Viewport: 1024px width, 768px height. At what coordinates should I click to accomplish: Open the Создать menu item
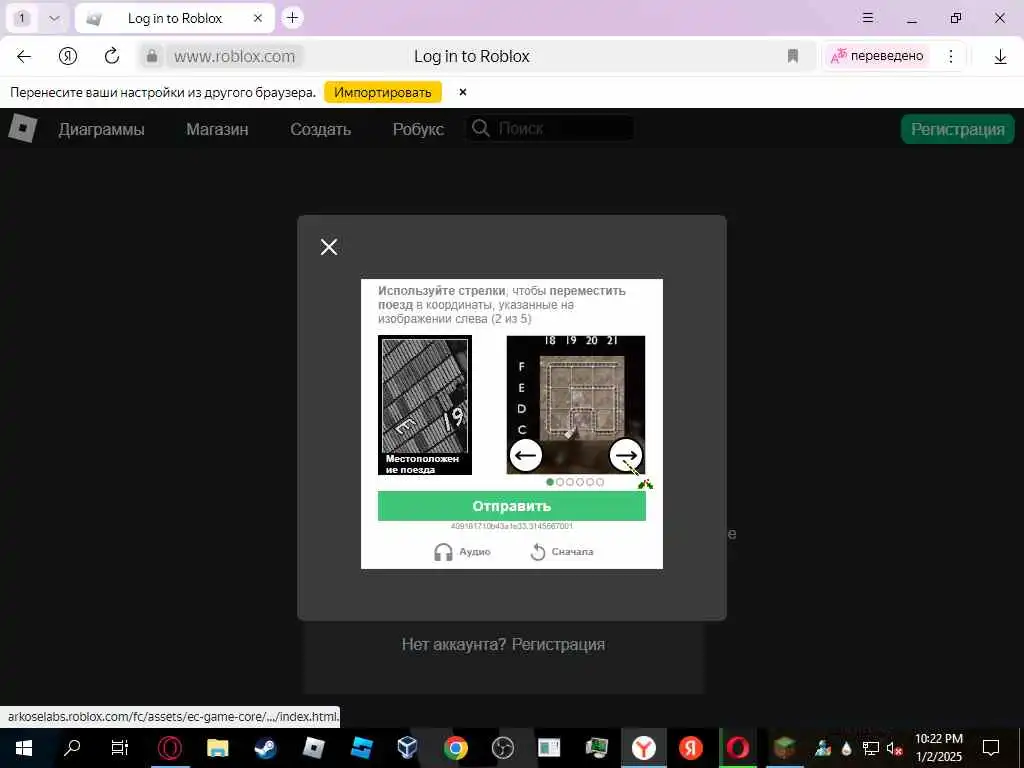320,129
